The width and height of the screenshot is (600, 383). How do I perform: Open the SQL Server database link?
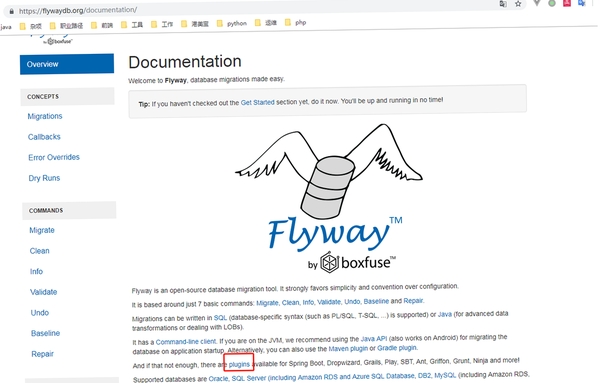[249, 378]
